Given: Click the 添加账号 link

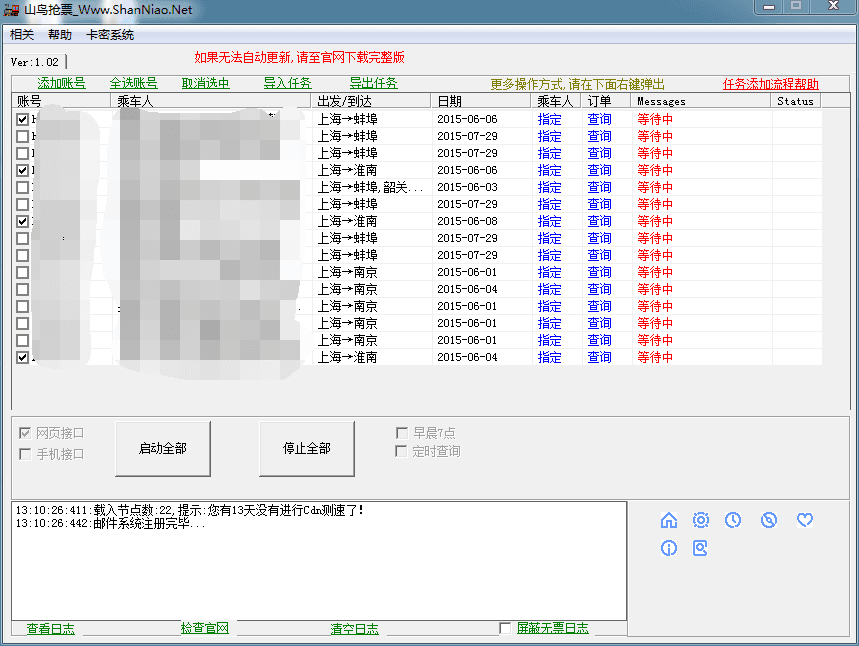Looking at the screenshot, I should pyautogui.click(x=62, y=84).
